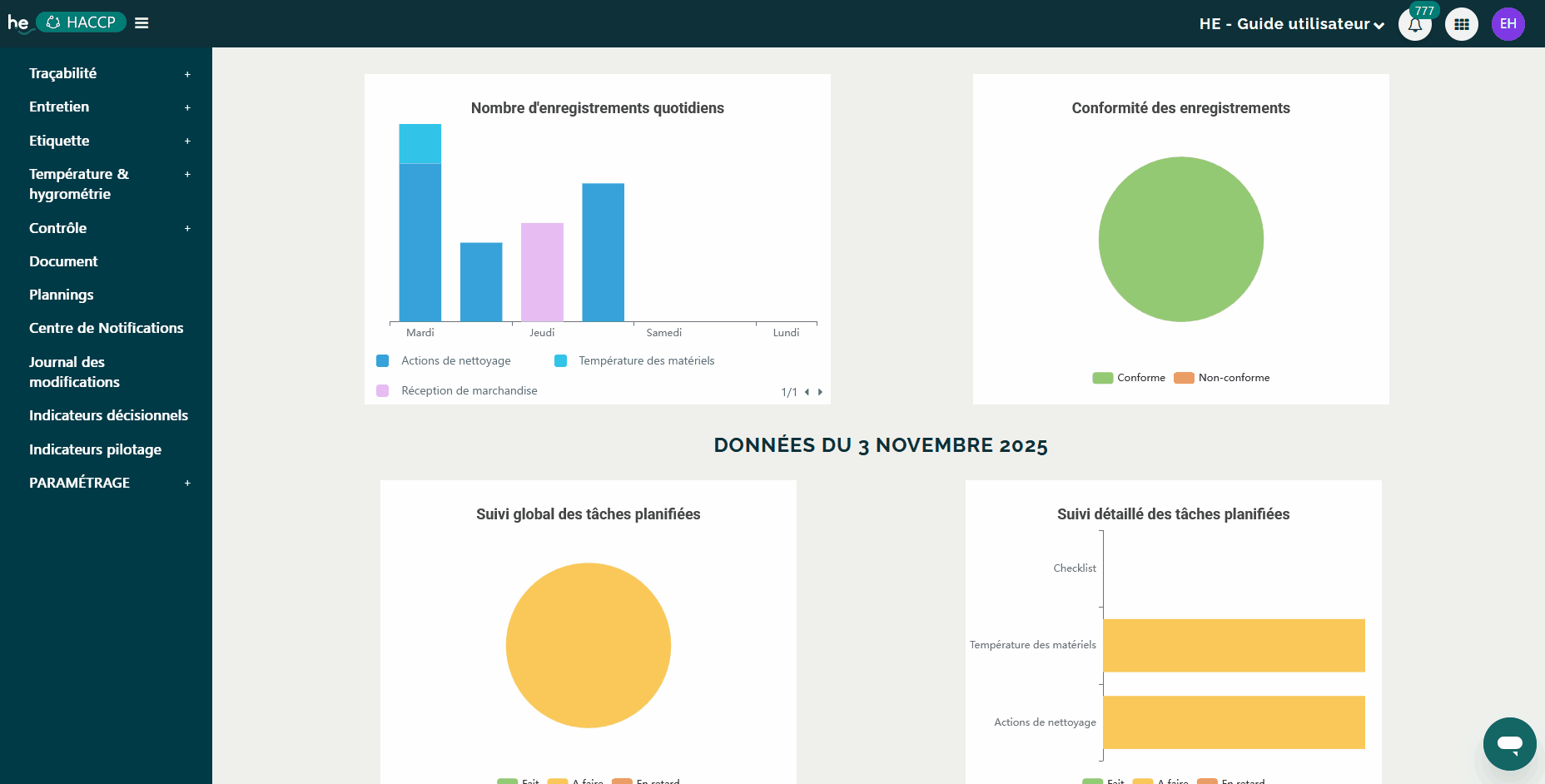Go to previous legend page arrow
Viewport: 1545px width, 784px height.
pyautogui.click(x=807, y=392)
